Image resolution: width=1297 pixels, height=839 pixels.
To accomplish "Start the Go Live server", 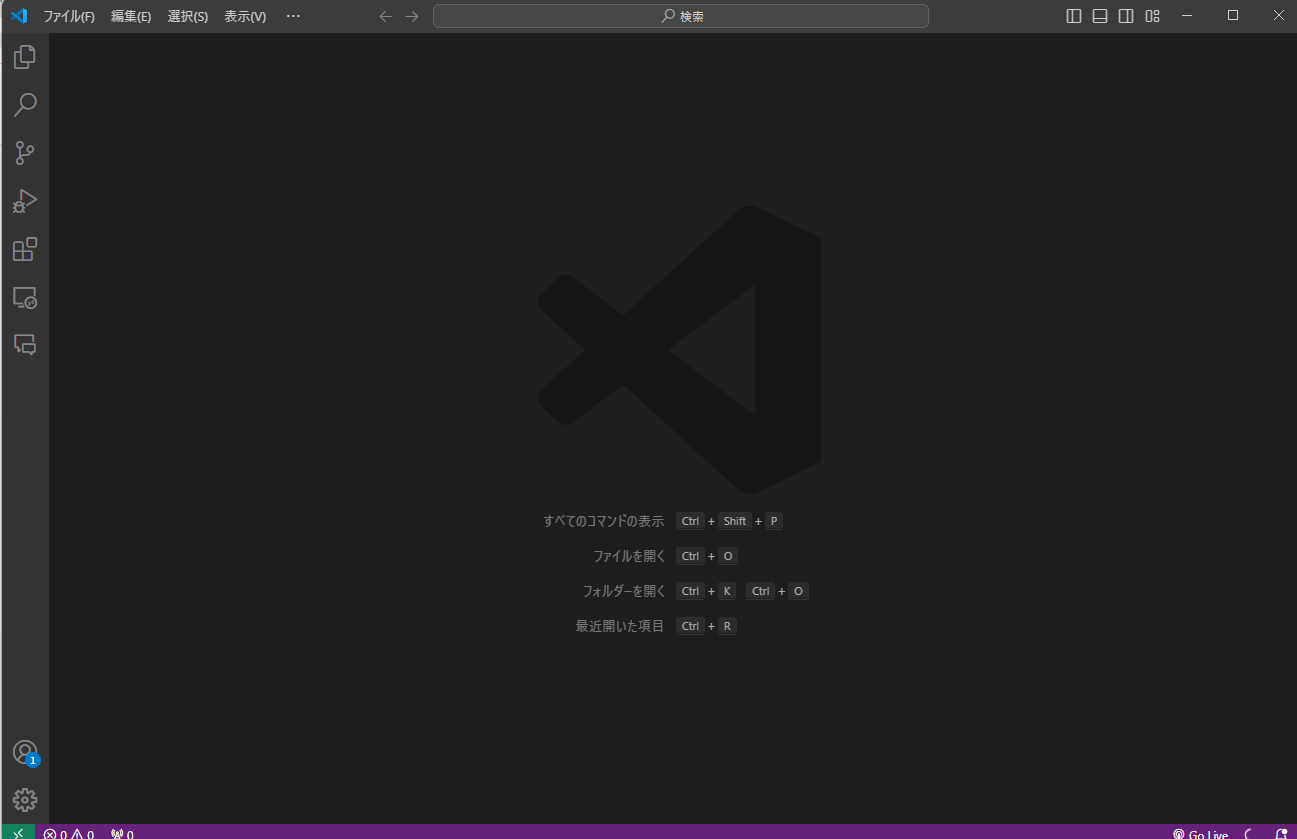I will coord(1201,833).
